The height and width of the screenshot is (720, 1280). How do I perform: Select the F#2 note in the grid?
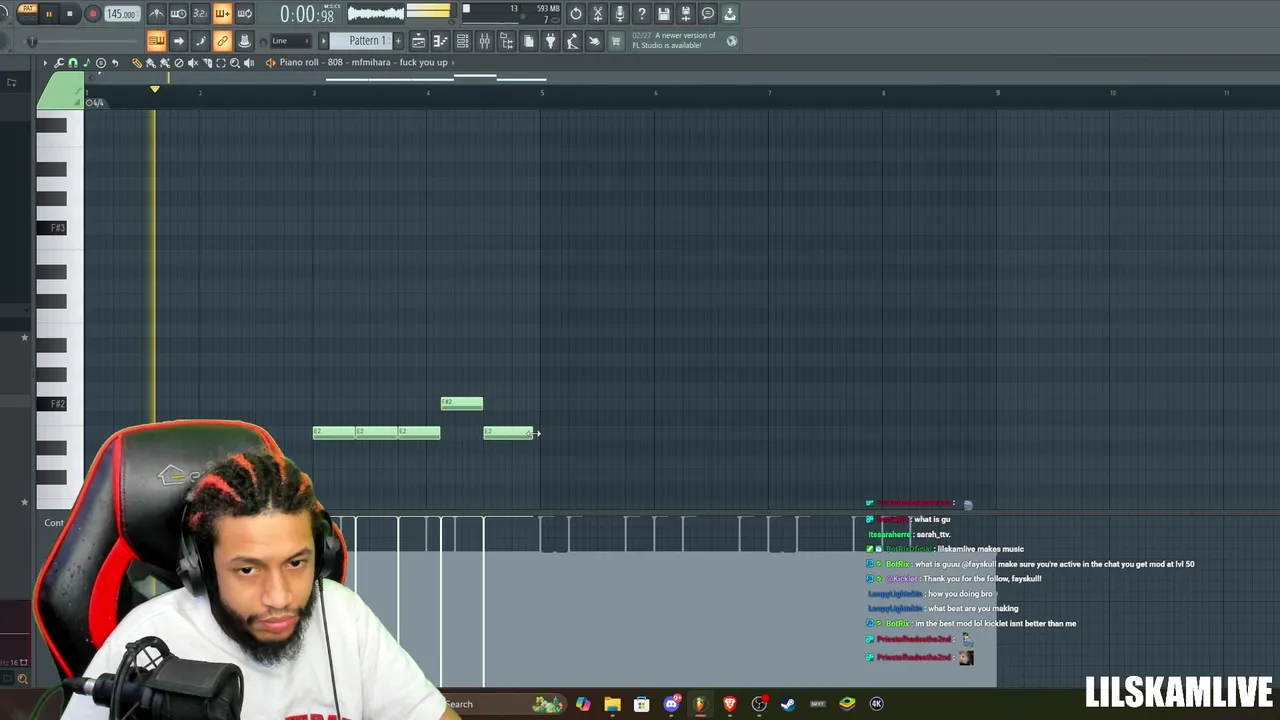point(462,403)
